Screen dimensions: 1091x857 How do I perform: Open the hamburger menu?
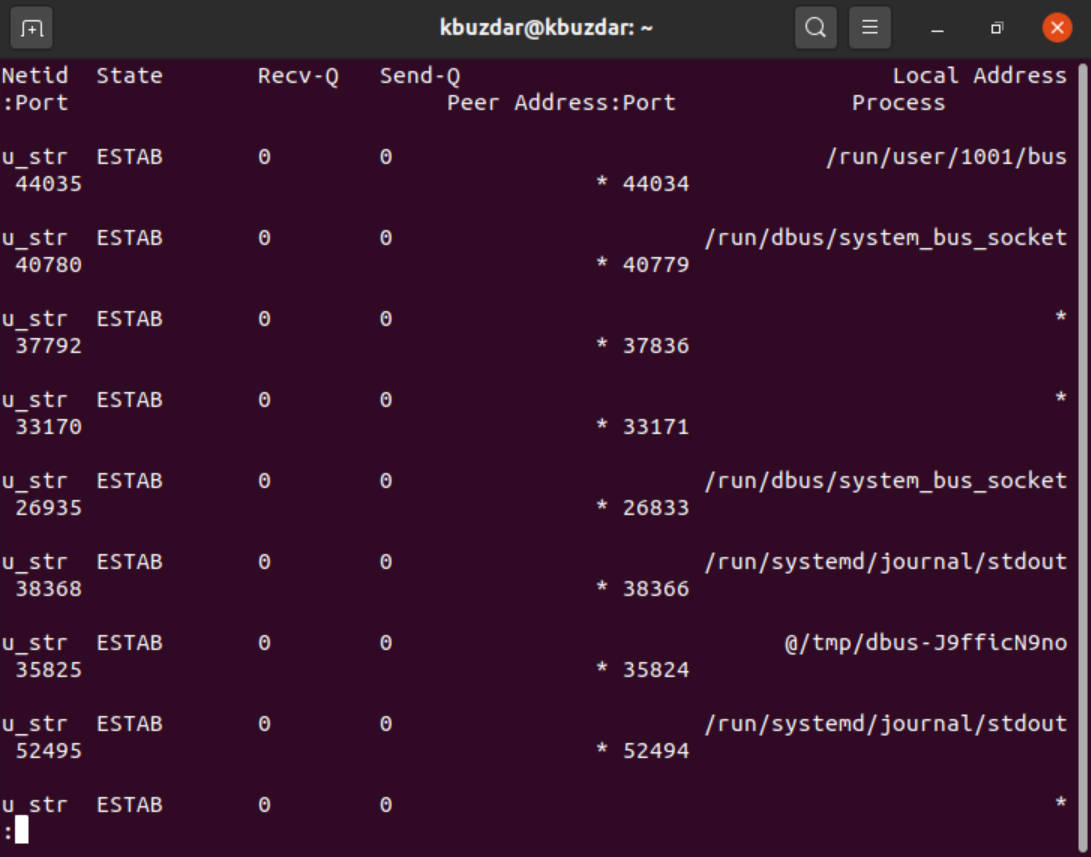tap(870, 28)
